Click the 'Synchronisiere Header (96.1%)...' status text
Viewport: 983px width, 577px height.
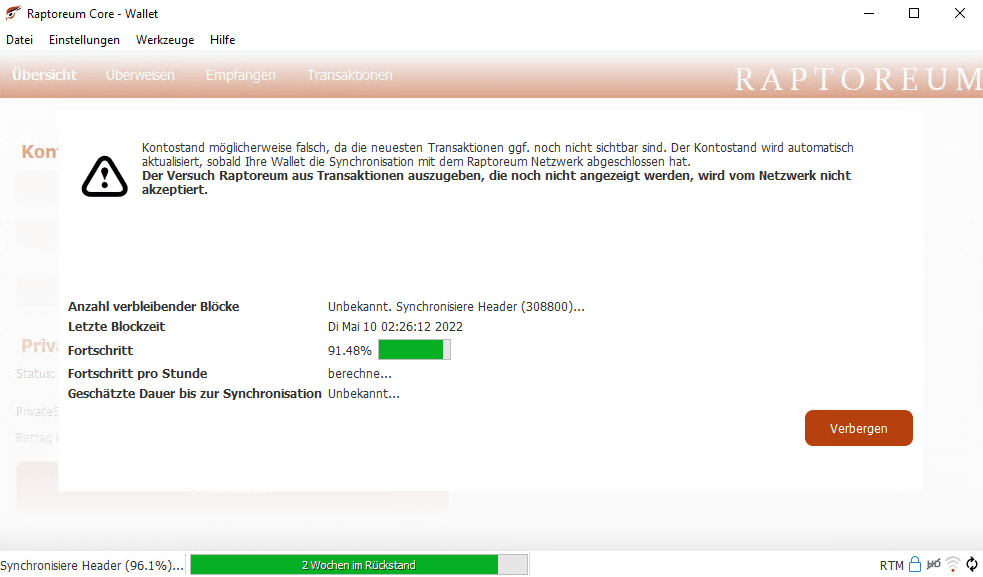[x=92, y=565]
